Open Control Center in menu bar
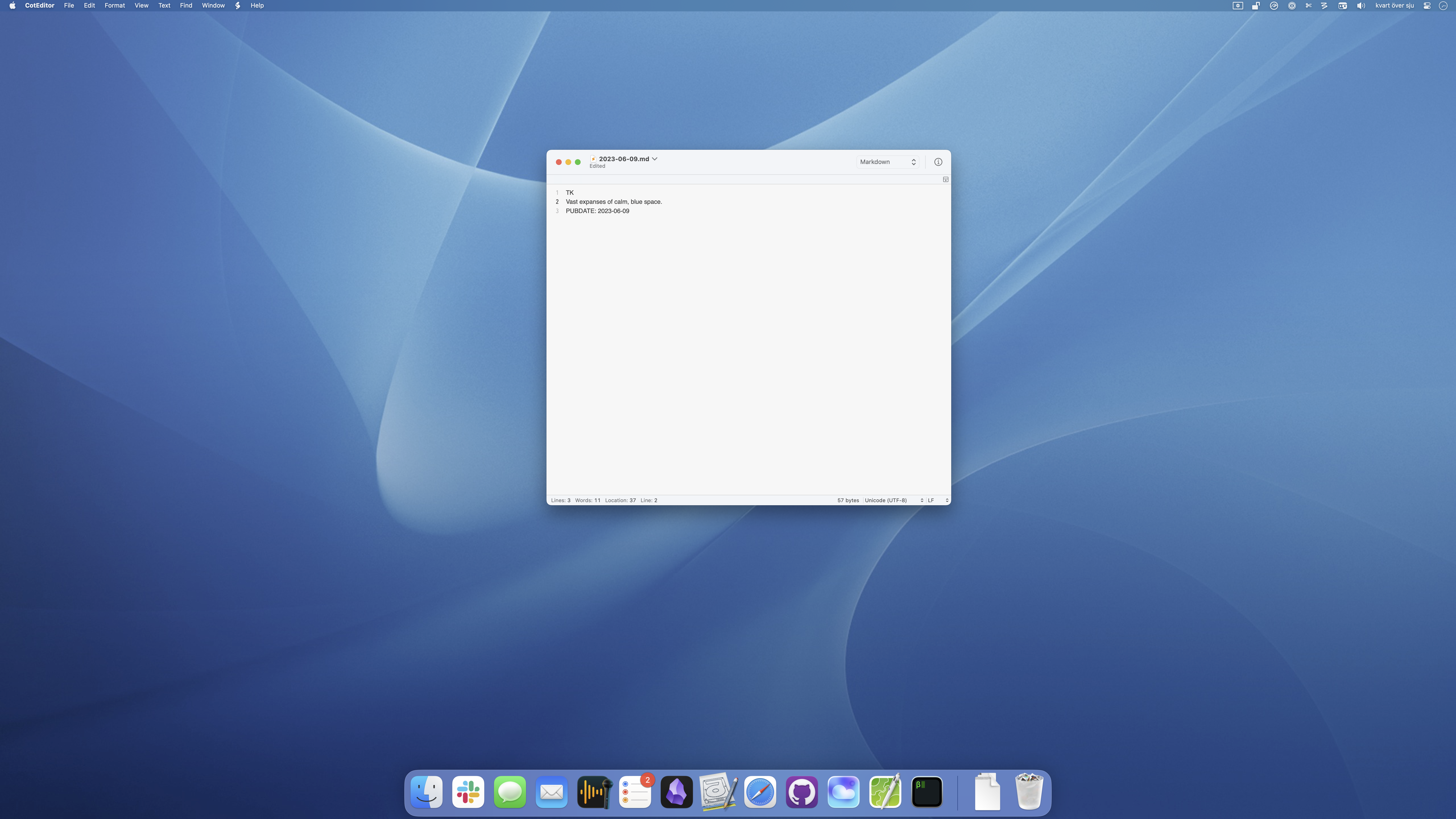The image size is (1456, 819). click(1427, 6)
